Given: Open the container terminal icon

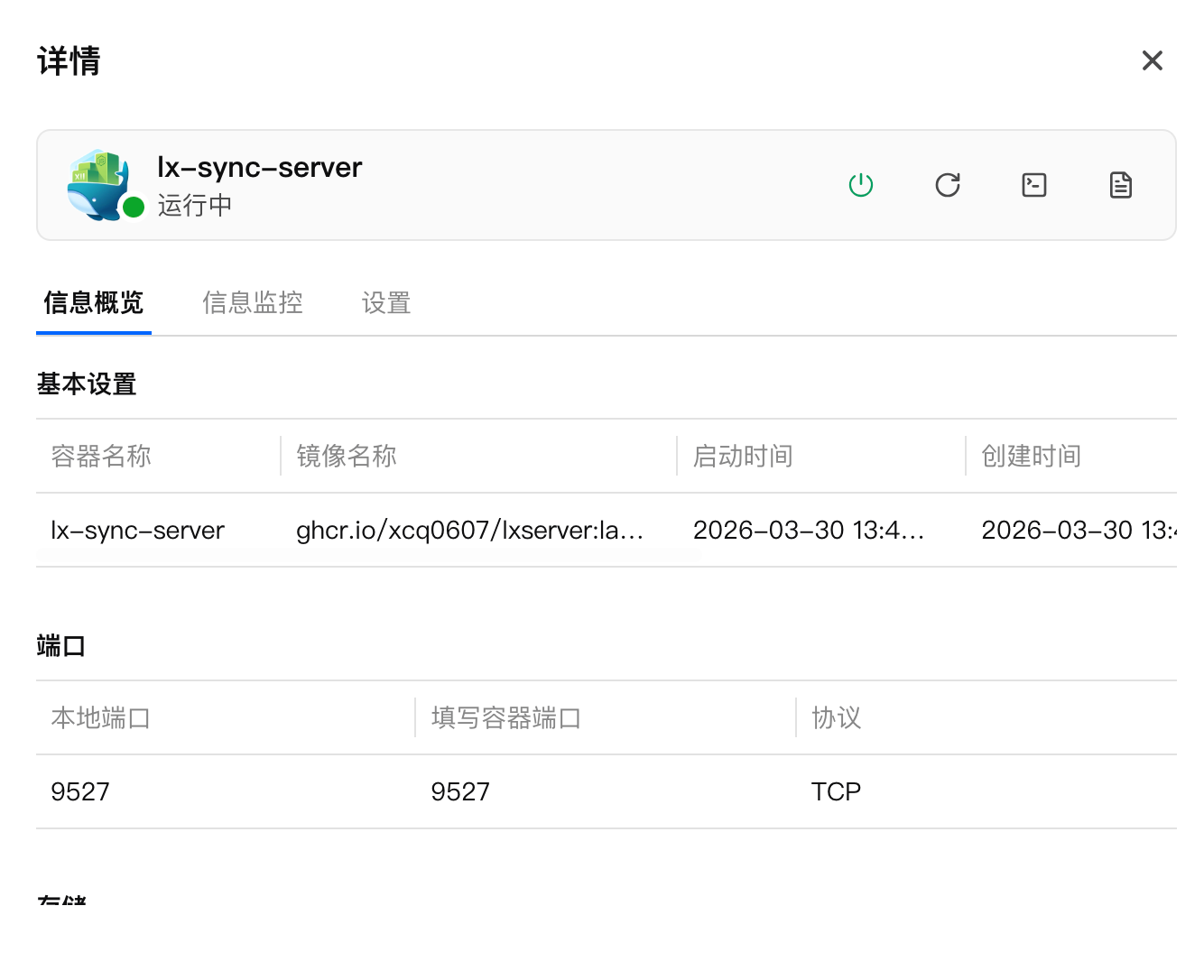Looking at the screenshot, I should coord(1033,185).
